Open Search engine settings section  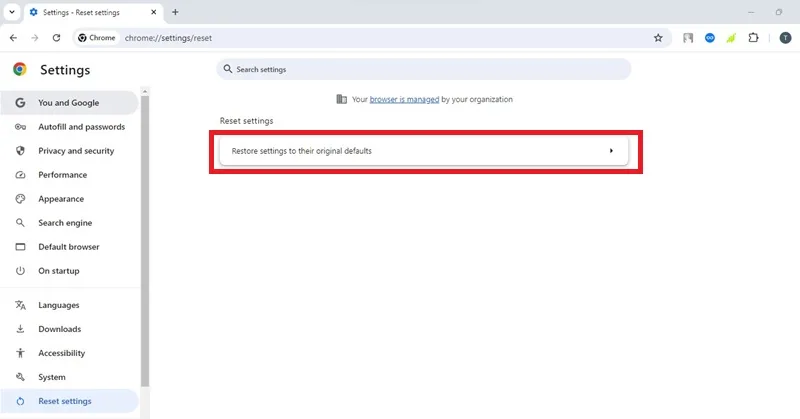coord(69,223)
